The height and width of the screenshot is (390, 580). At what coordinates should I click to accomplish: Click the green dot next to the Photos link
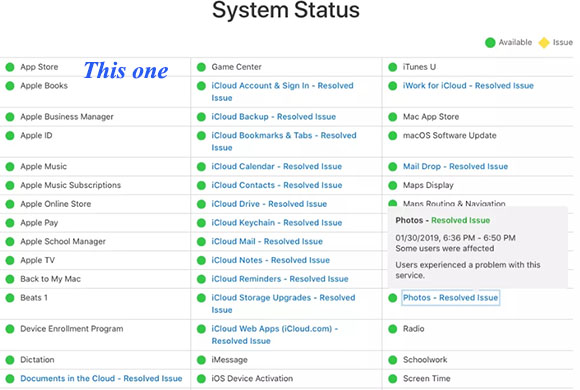click(x=392, y=297)
